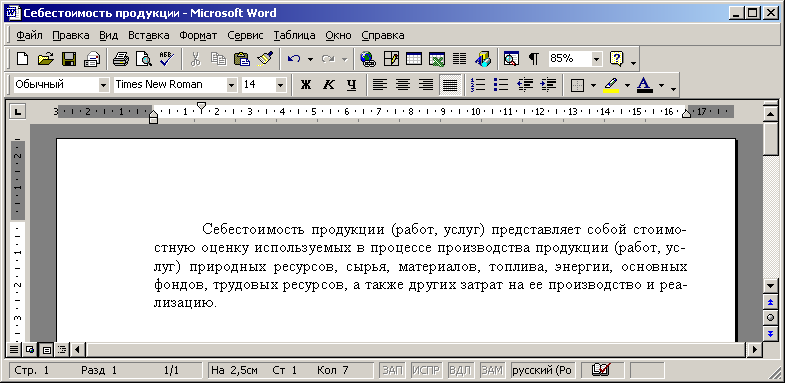Open Print Preview
Viewport: 785px width, 383px height.
point(144,59)
